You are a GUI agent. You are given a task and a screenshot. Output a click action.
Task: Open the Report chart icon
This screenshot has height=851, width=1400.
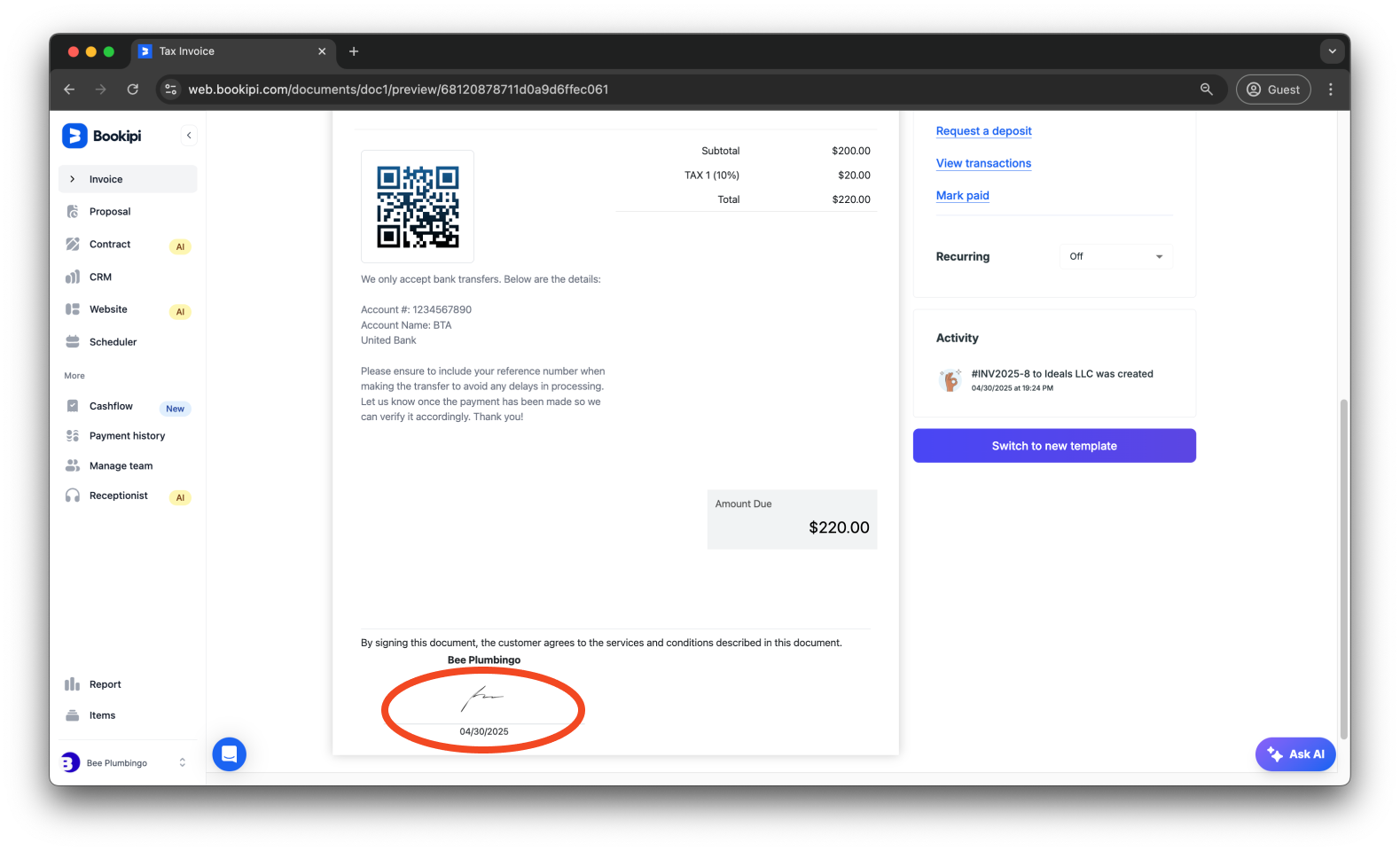pyautogui.click(x=73, y=684)
